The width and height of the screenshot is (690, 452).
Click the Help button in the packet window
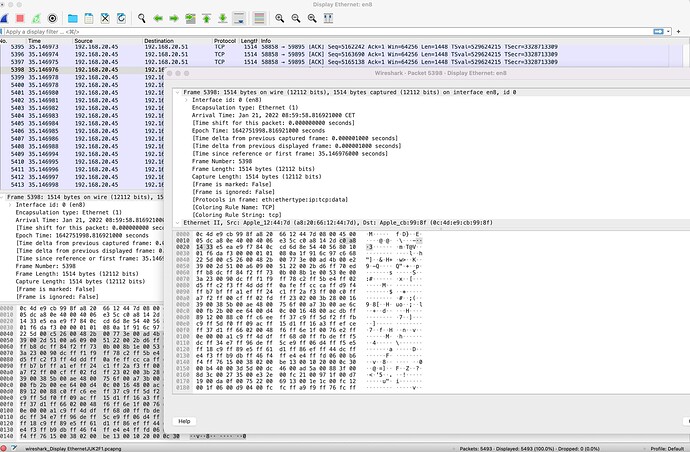point(184,421)
